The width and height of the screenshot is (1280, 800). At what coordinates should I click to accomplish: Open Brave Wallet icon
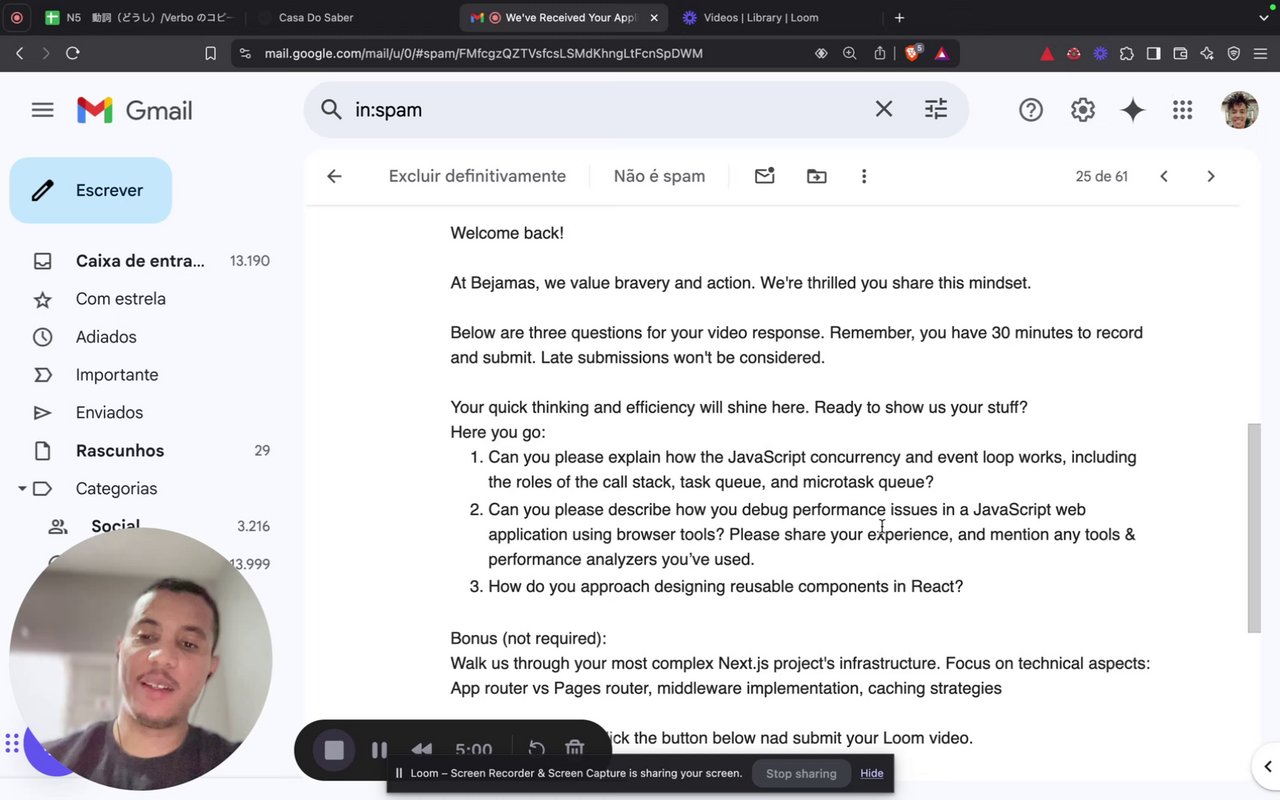click(x=1181, y=53)
